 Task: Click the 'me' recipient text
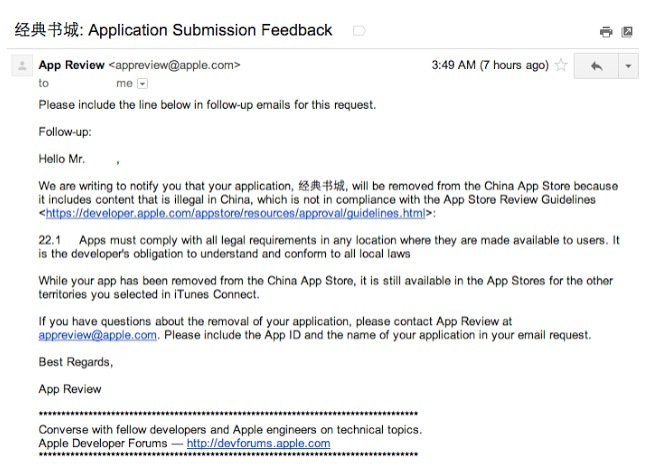click(124, 84)
